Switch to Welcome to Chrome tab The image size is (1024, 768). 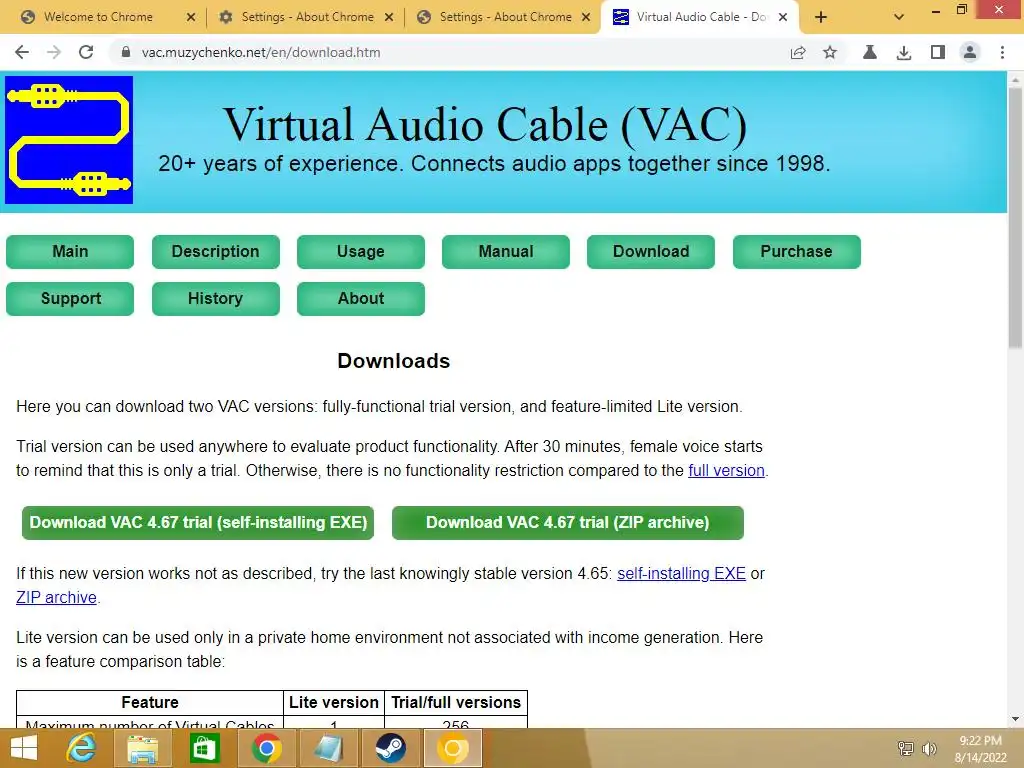click(98, 17)
